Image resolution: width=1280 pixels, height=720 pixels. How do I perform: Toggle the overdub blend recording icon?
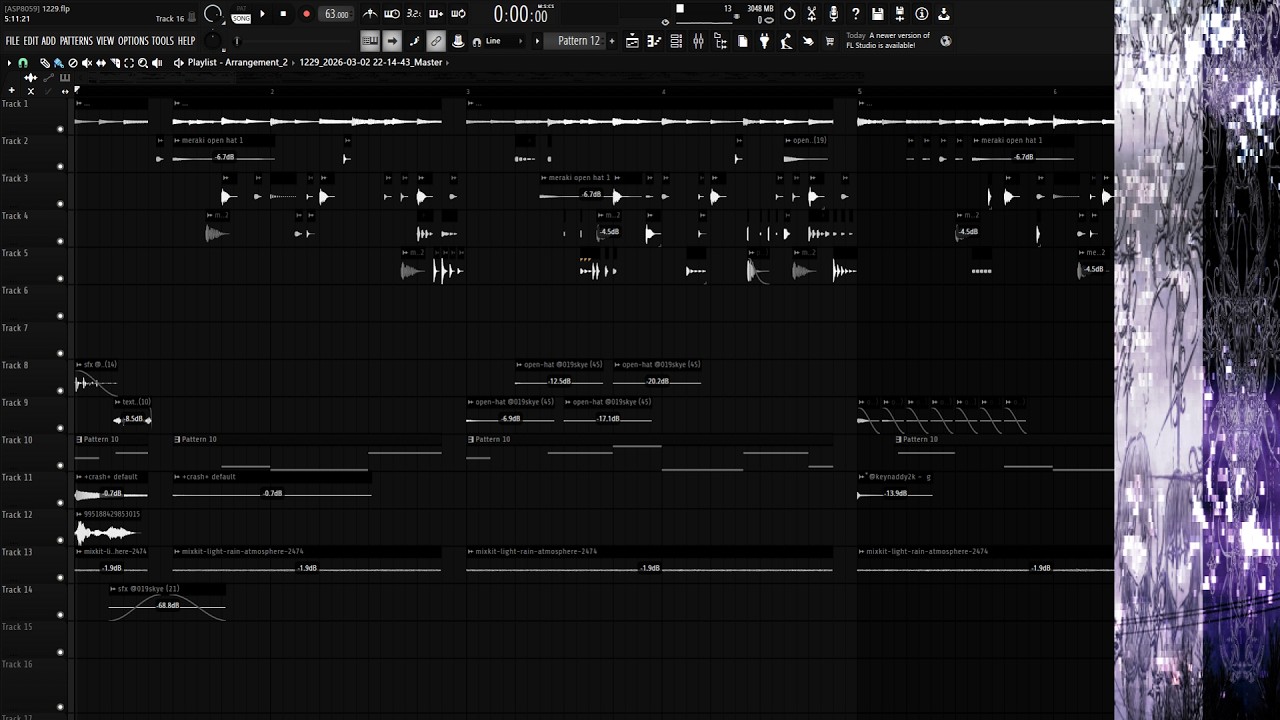coord(436,14)
